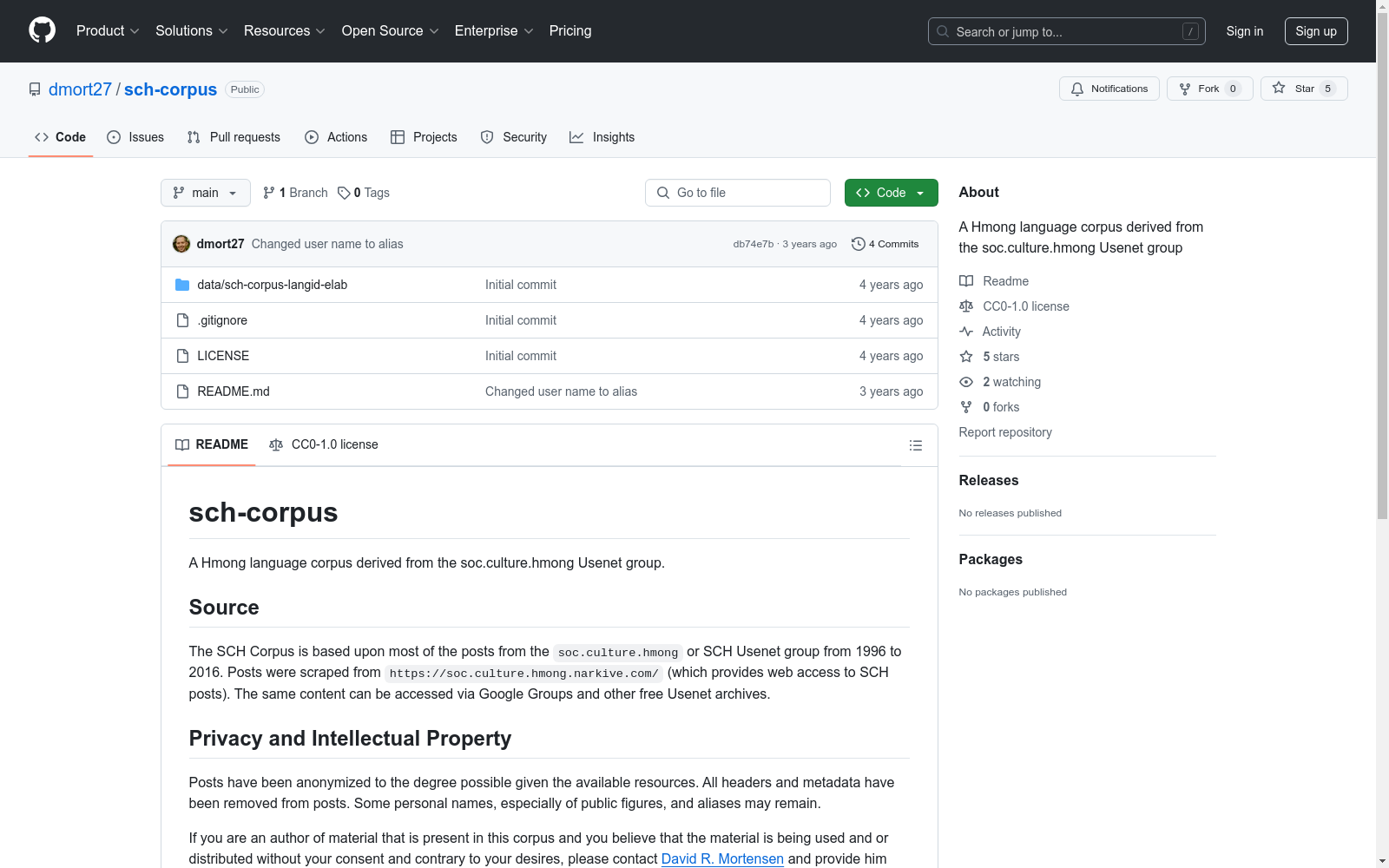
Task: Select the README tab in file viewer
Action: (212, 444)
